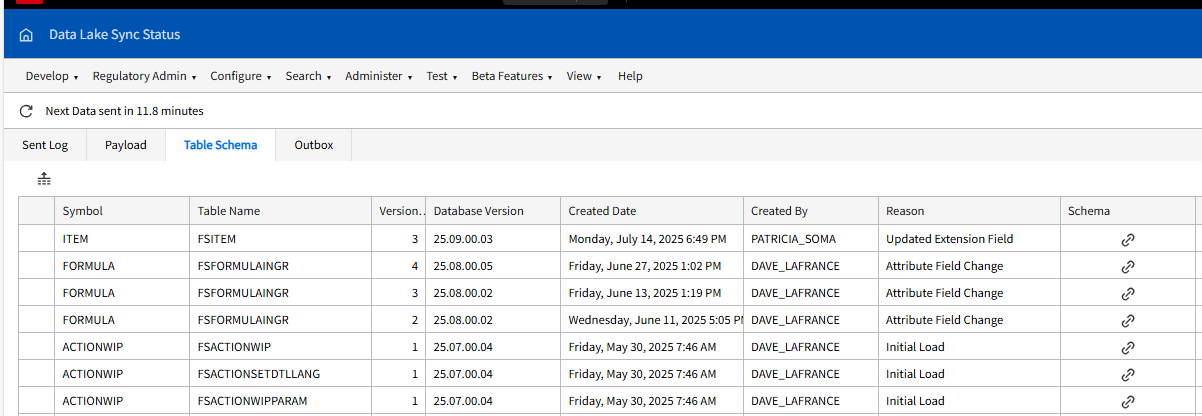This screenshot has height=416, width=1202.
Task: Click Friday, June 13, 2025 1:19 PM cell
Action: pyautogui.click(x=652, y=293)
